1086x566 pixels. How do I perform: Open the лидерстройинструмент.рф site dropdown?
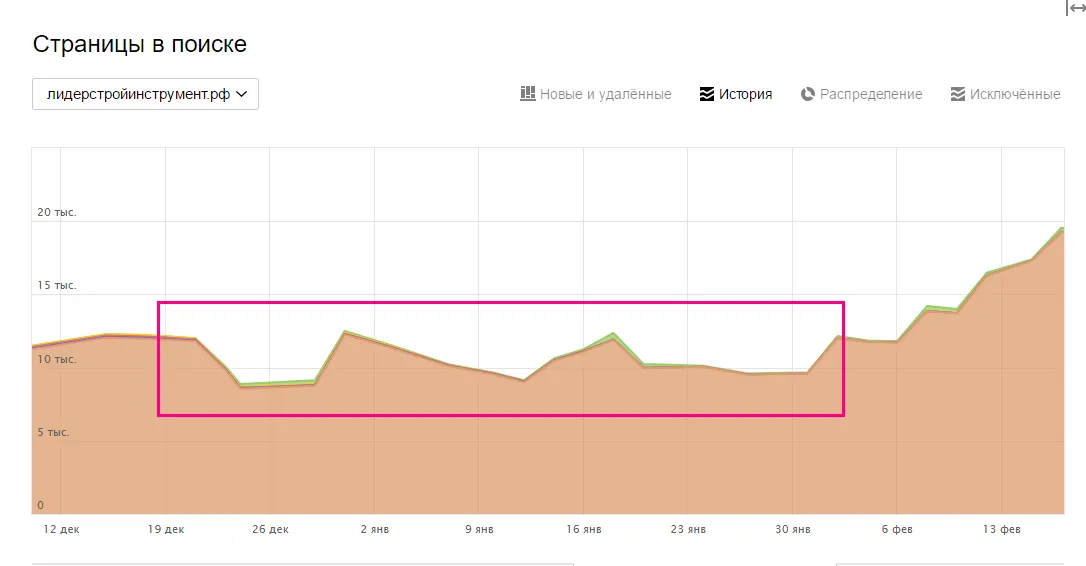click(145, 94)
